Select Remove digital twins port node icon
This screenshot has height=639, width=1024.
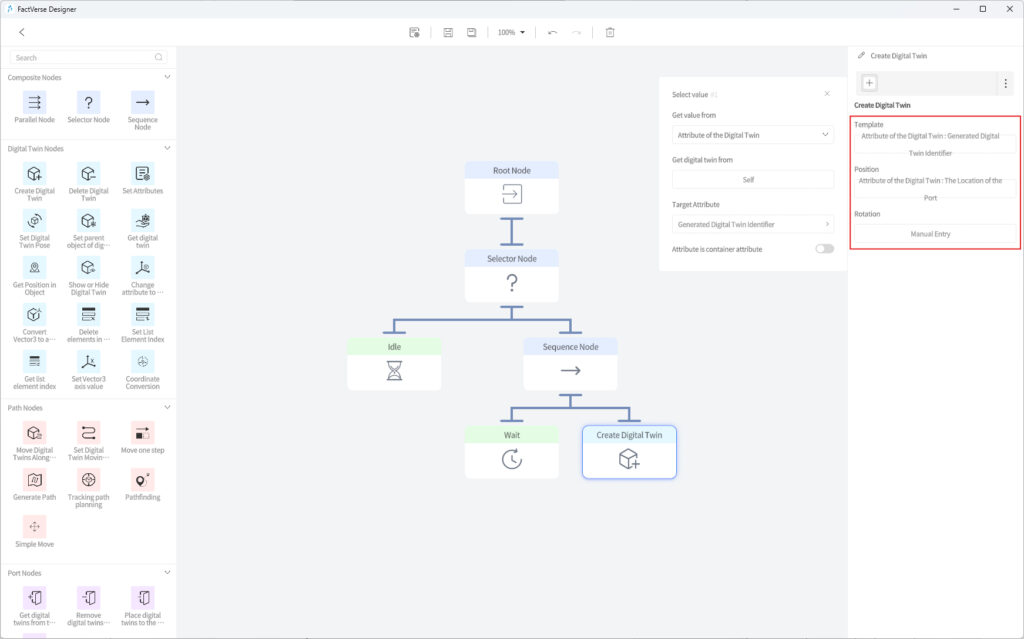tap(89, 598)
